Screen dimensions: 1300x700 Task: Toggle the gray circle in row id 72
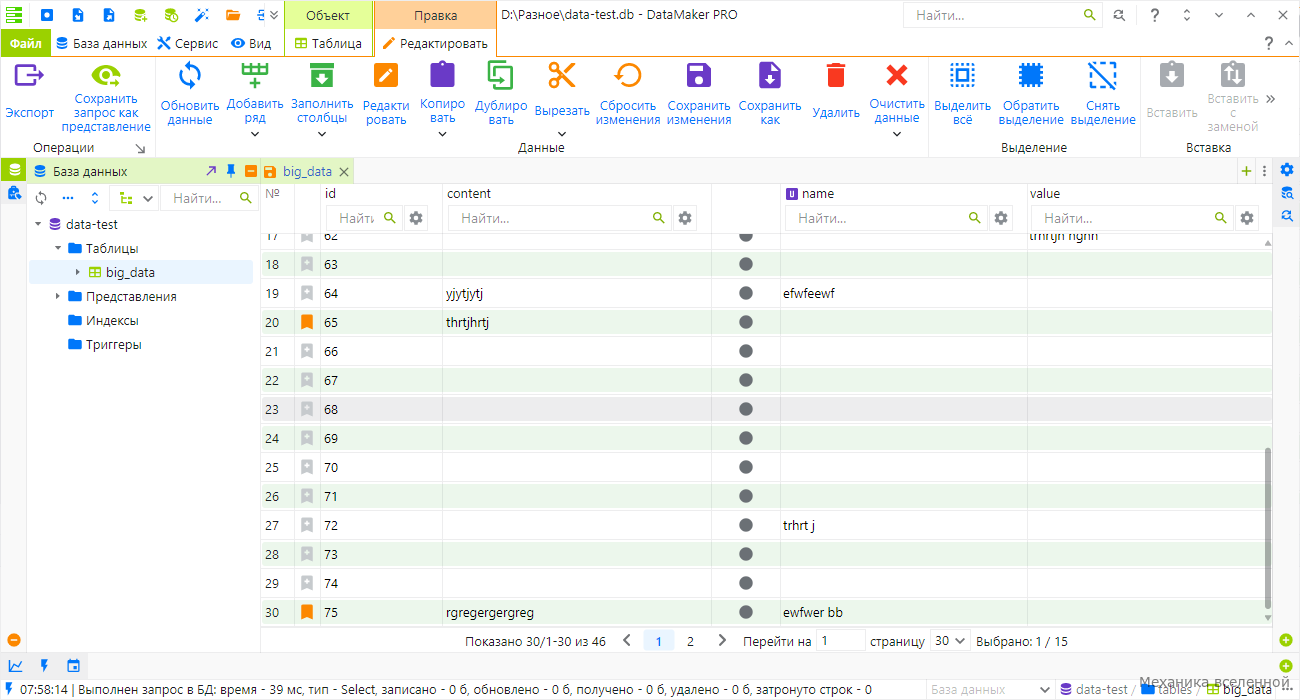pos(745,525)
